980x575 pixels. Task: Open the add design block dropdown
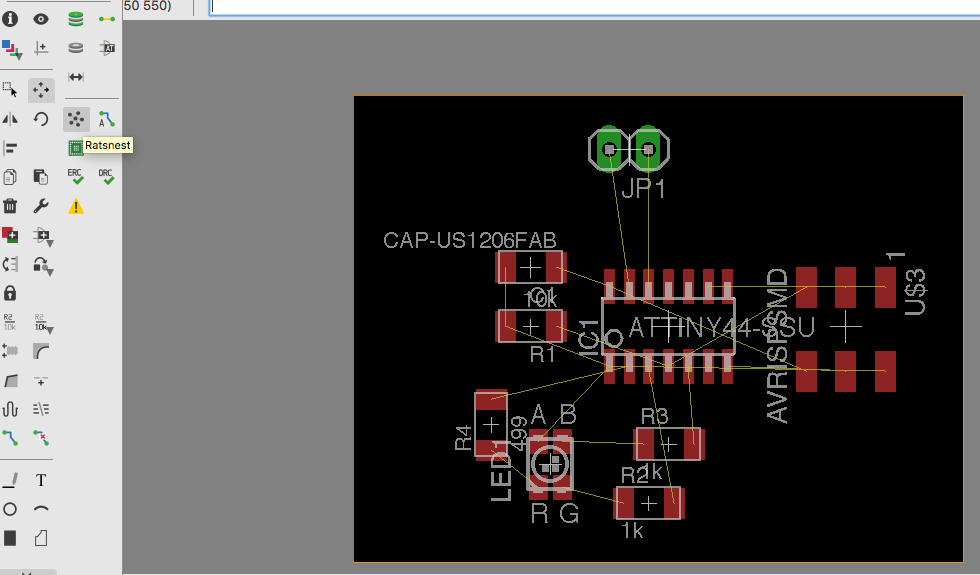click(x=43, y=236)
